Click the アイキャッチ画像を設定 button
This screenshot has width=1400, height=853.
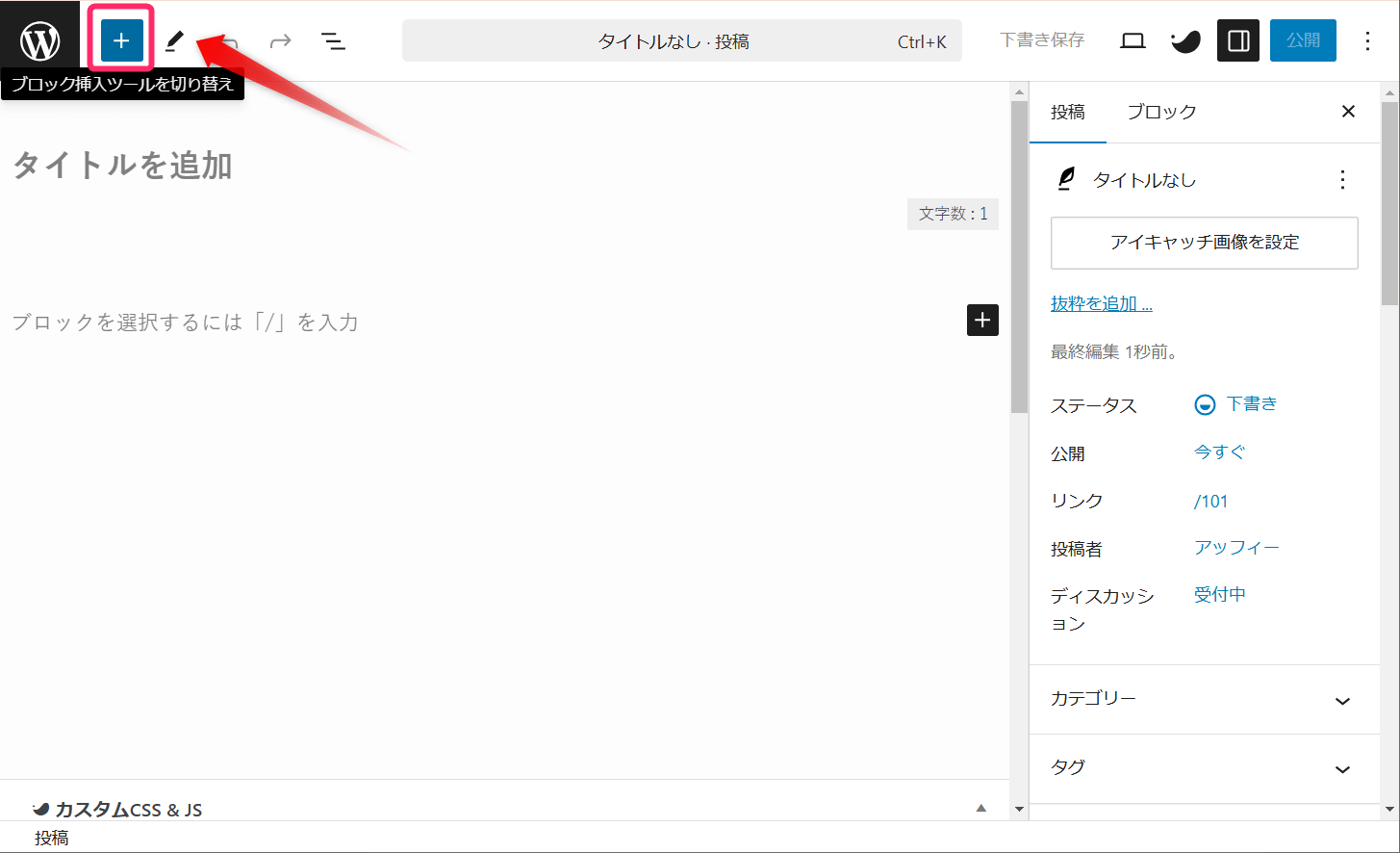pos(1204,243)
